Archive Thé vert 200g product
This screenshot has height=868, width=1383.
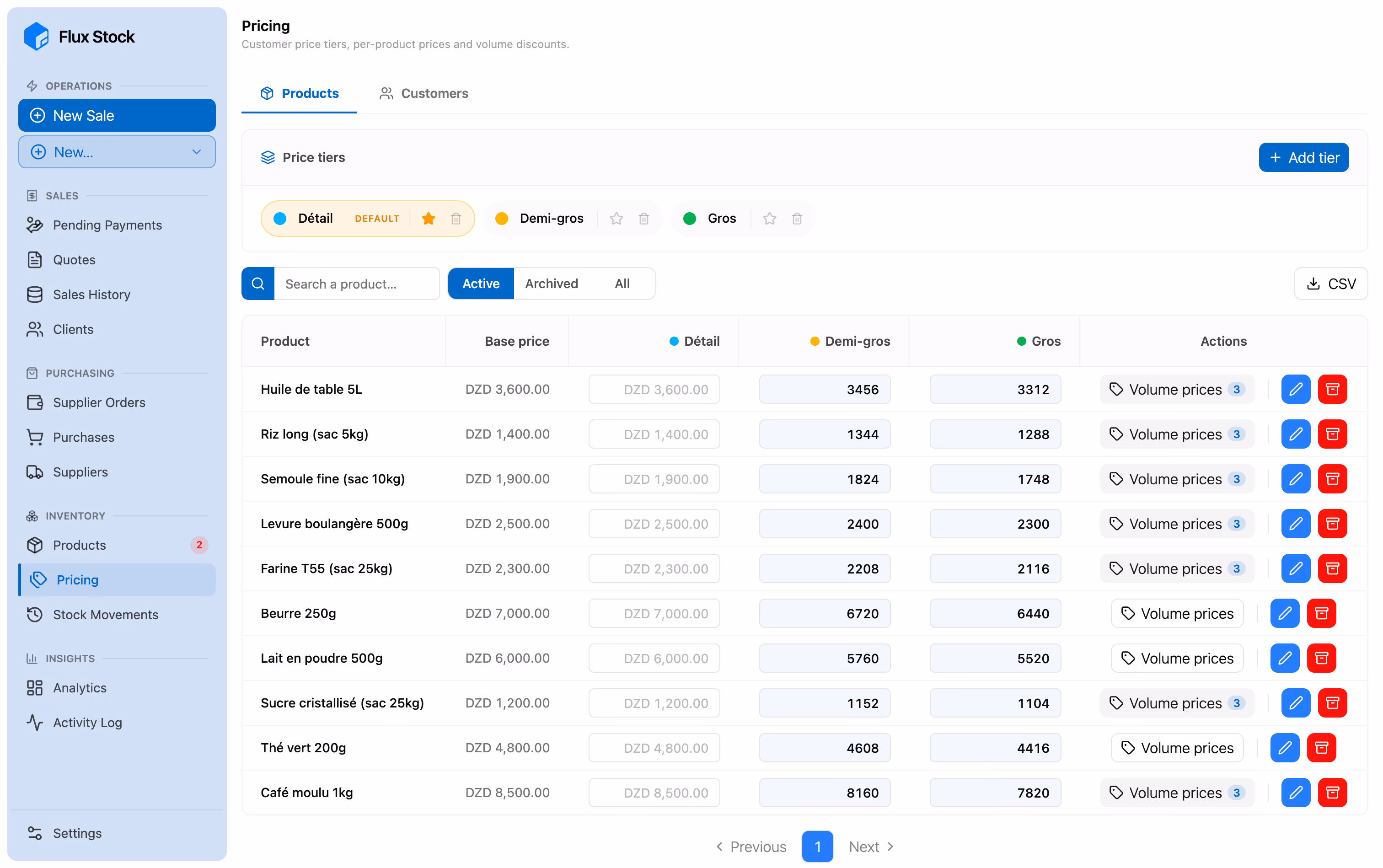1322,747
